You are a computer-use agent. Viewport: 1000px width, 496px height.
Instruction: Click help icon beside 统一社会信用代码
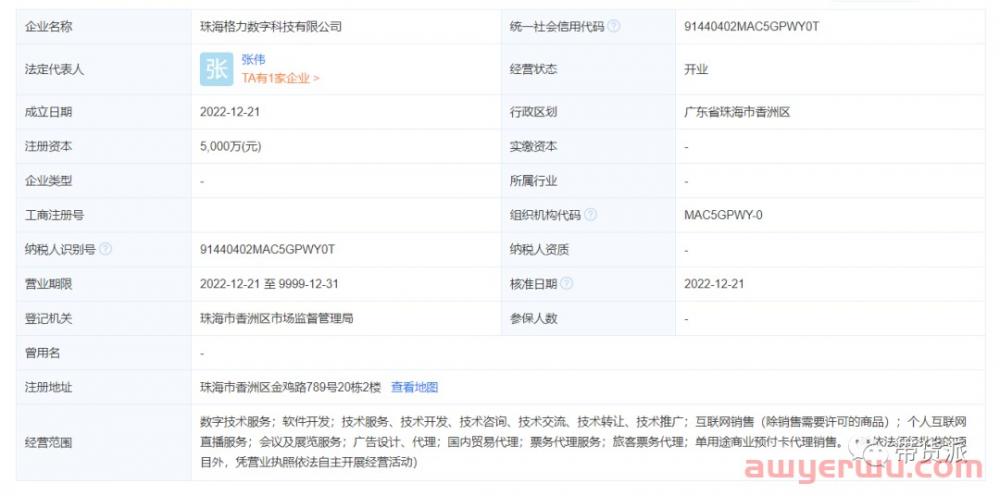pyautogui.click(x=614, y=27)
